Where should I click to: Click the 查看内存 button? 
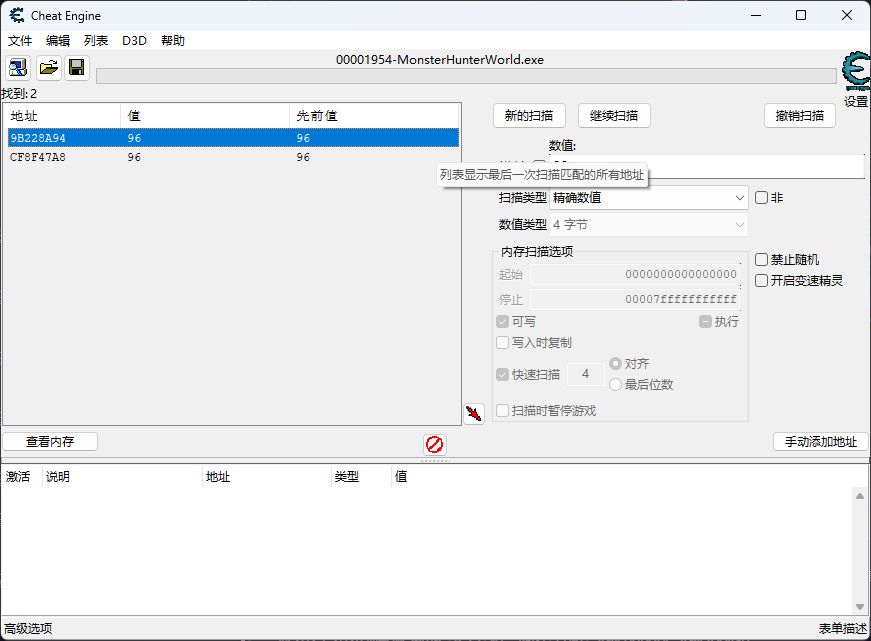(x=50, y=441)
